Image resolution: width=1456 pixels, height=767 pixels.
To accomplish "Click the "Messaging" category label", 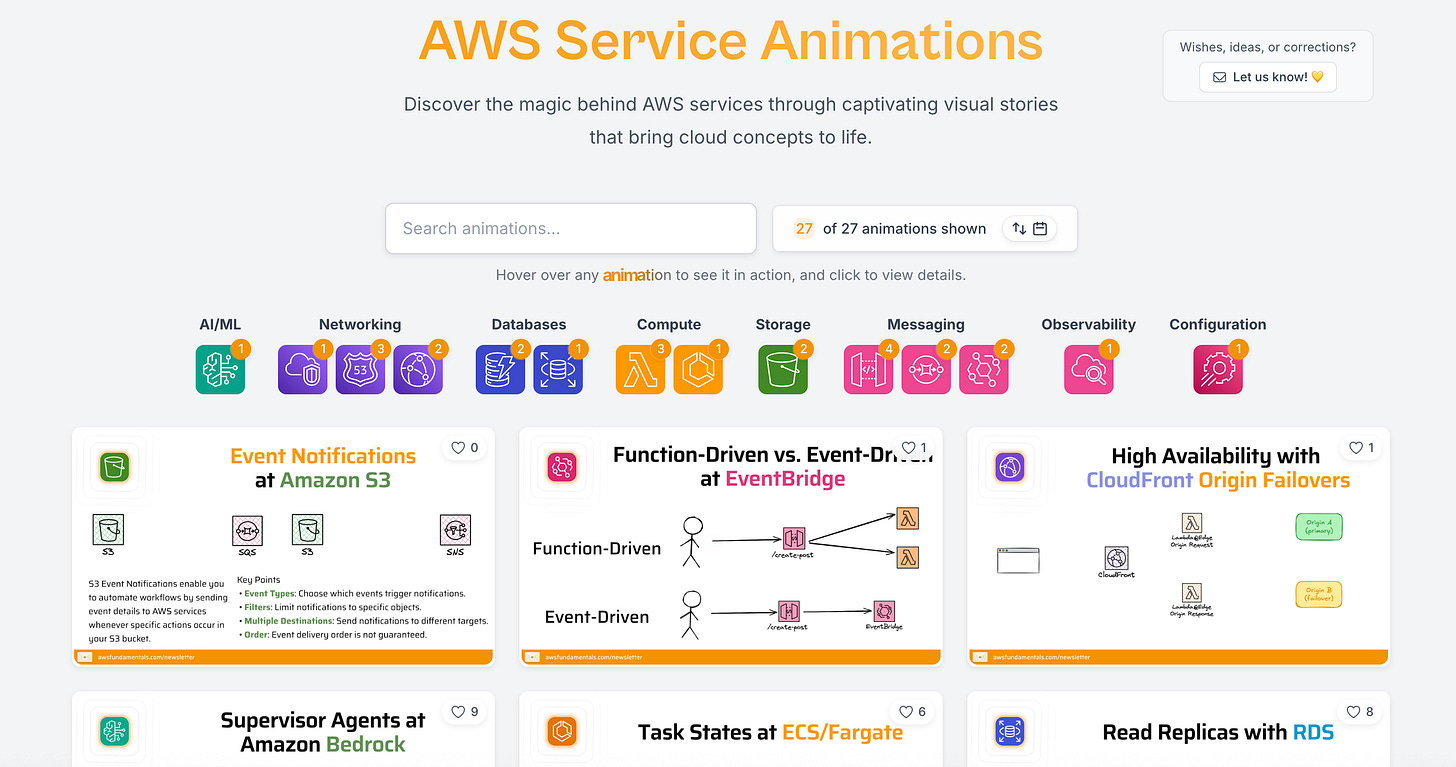I will [x=926, y=324].
